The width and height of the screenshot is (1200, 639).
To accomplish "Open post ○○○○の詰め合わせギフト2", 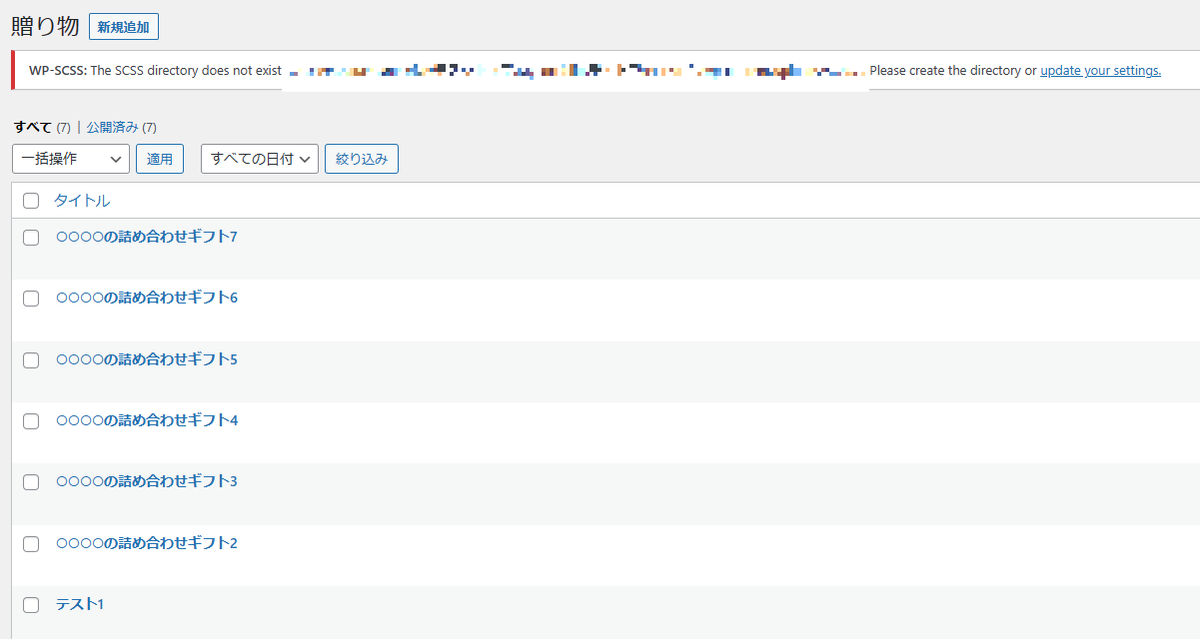I will [x=147, y=543].
